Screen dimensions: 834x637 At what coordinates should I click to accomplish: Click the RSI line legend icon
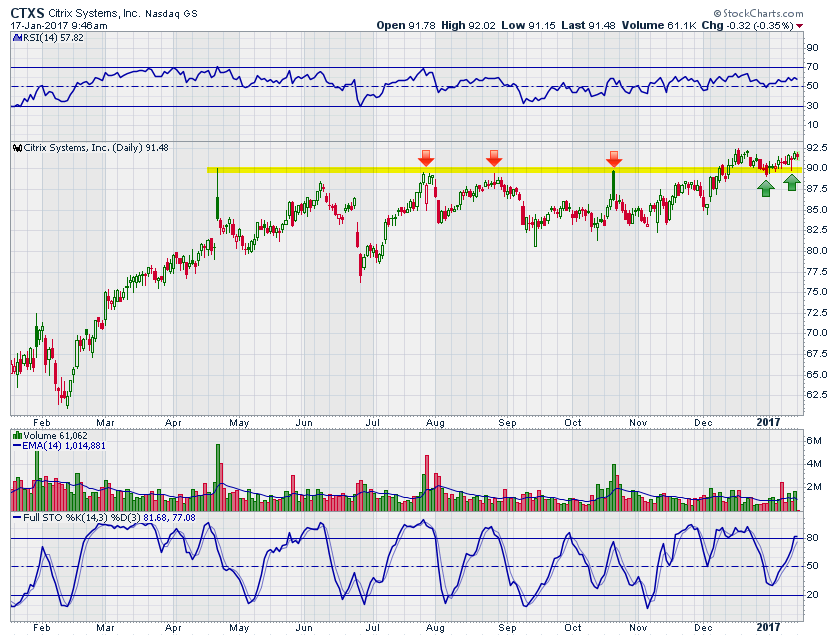click(x=16, y=38)
